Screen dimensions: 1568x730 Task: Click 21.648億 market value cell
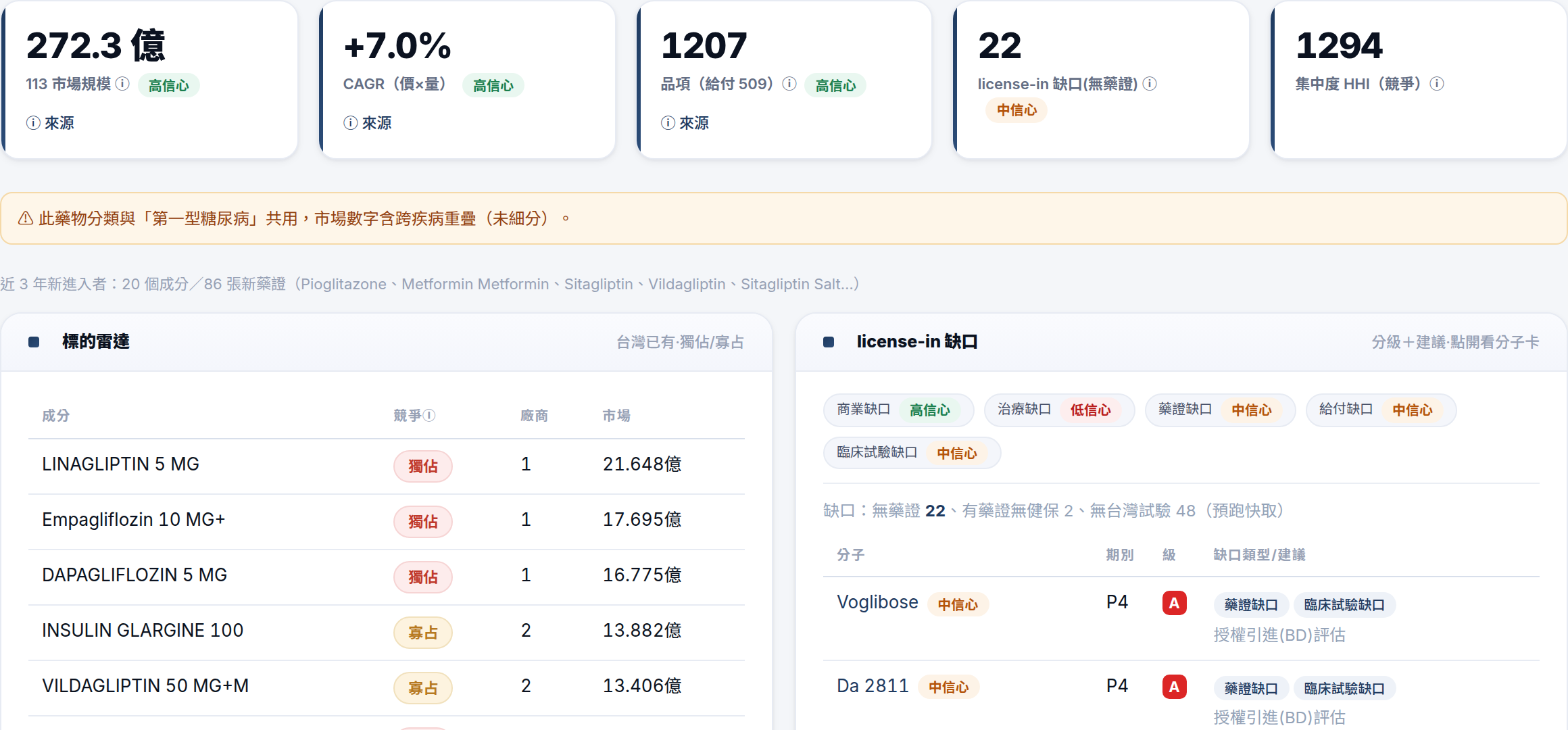(642, 464)
